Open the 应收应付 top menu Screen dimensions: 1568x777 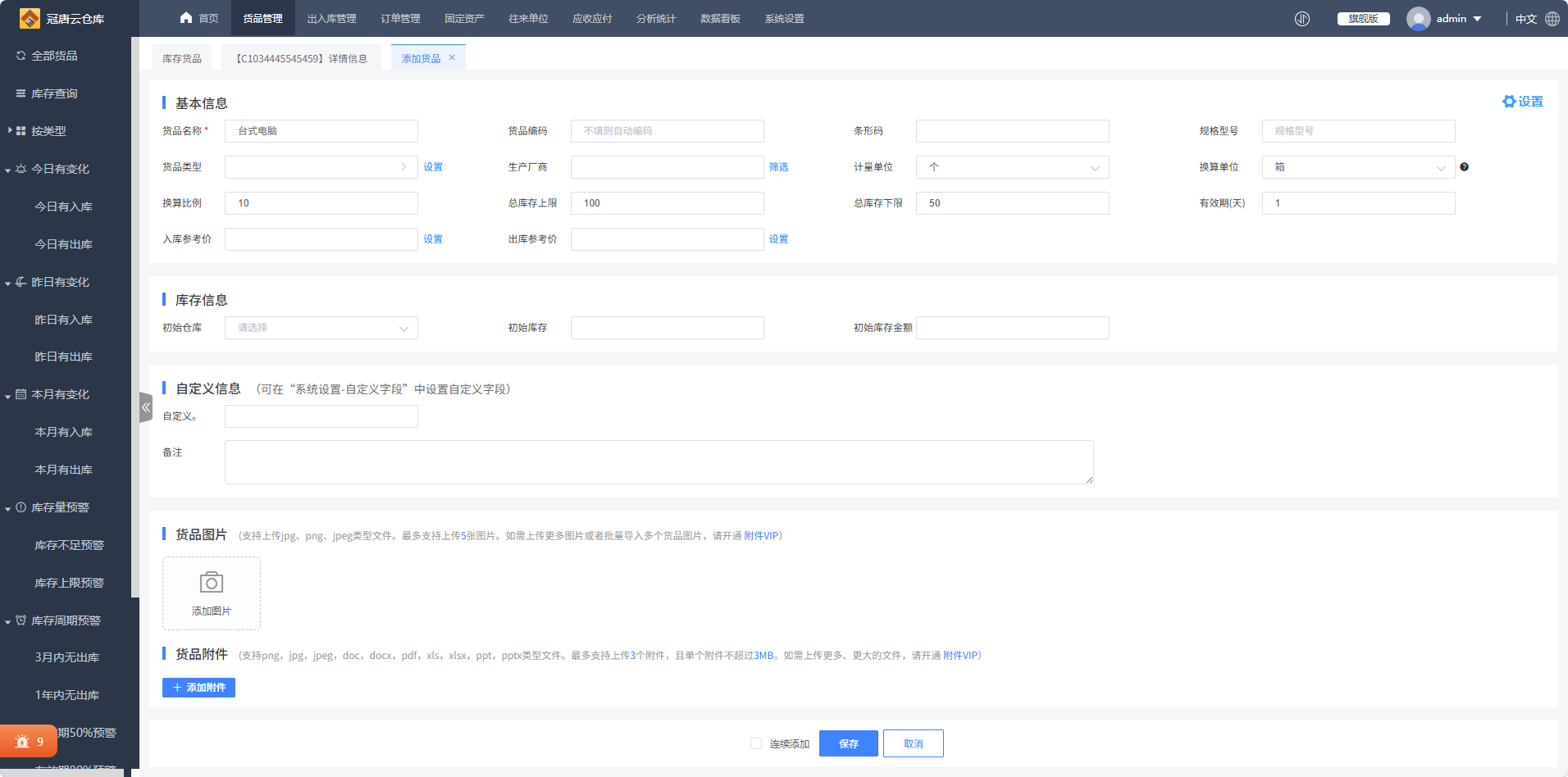(x=593, y=19)
